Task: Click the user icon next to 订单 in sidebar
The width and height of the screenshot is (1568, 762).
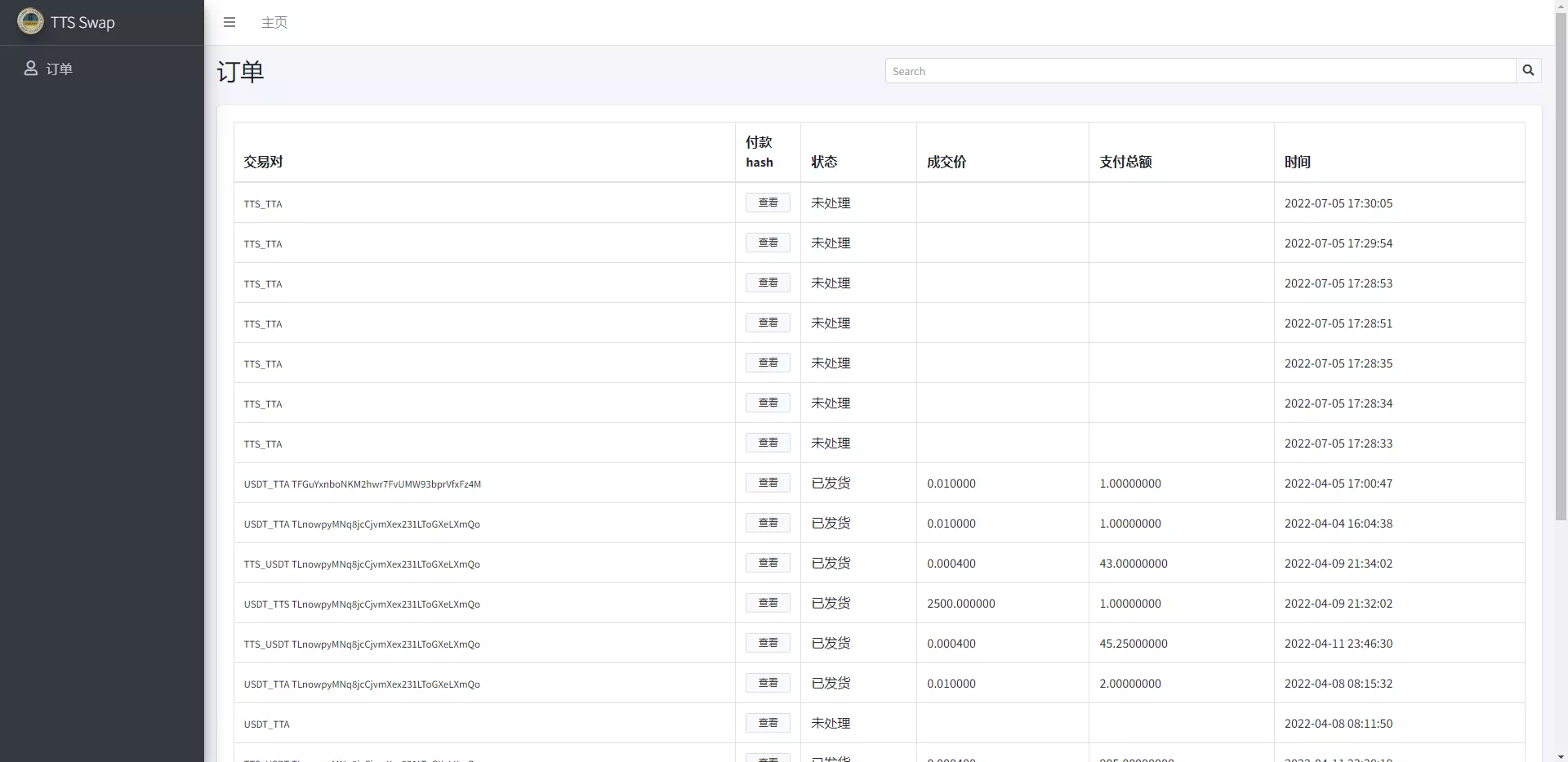Action: pyautogui.click(x=31, y=69)
